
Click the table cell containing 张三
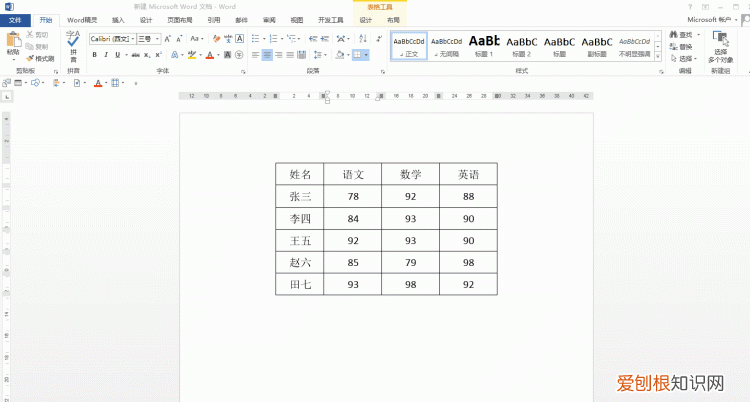[x=300, y=196]
